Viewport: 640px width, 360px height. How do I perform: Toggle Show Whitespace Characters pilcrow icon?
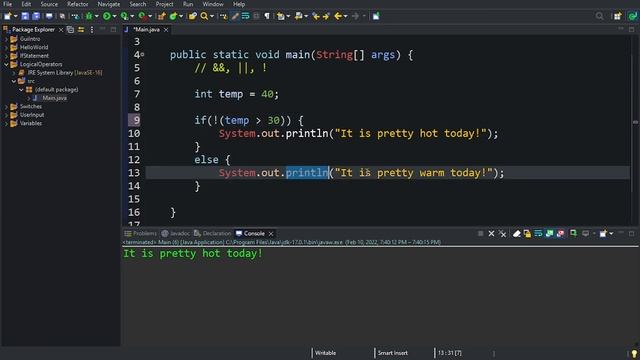267,16
